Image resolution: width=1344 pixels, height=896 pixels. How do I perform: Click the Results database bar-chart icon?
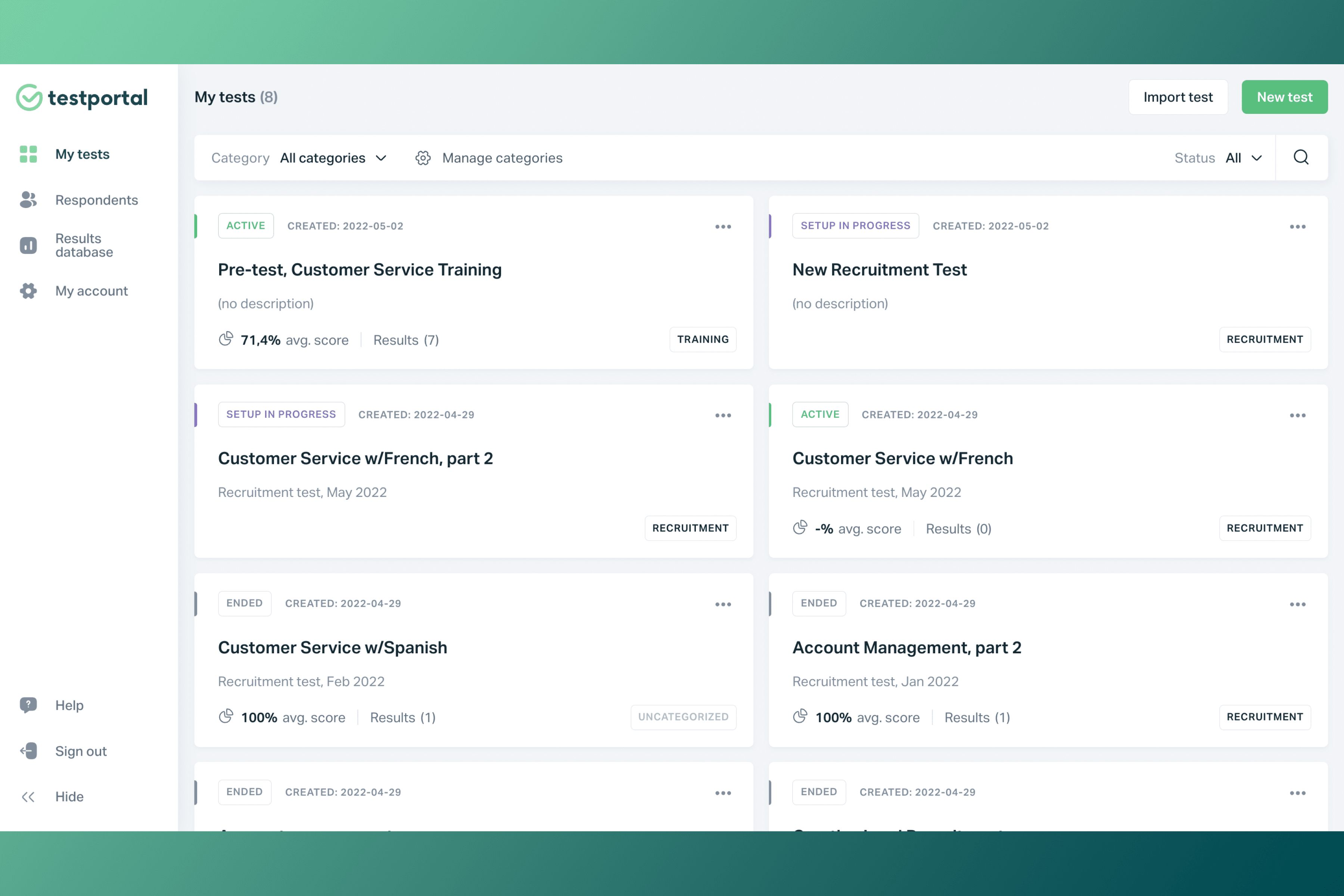28,245
